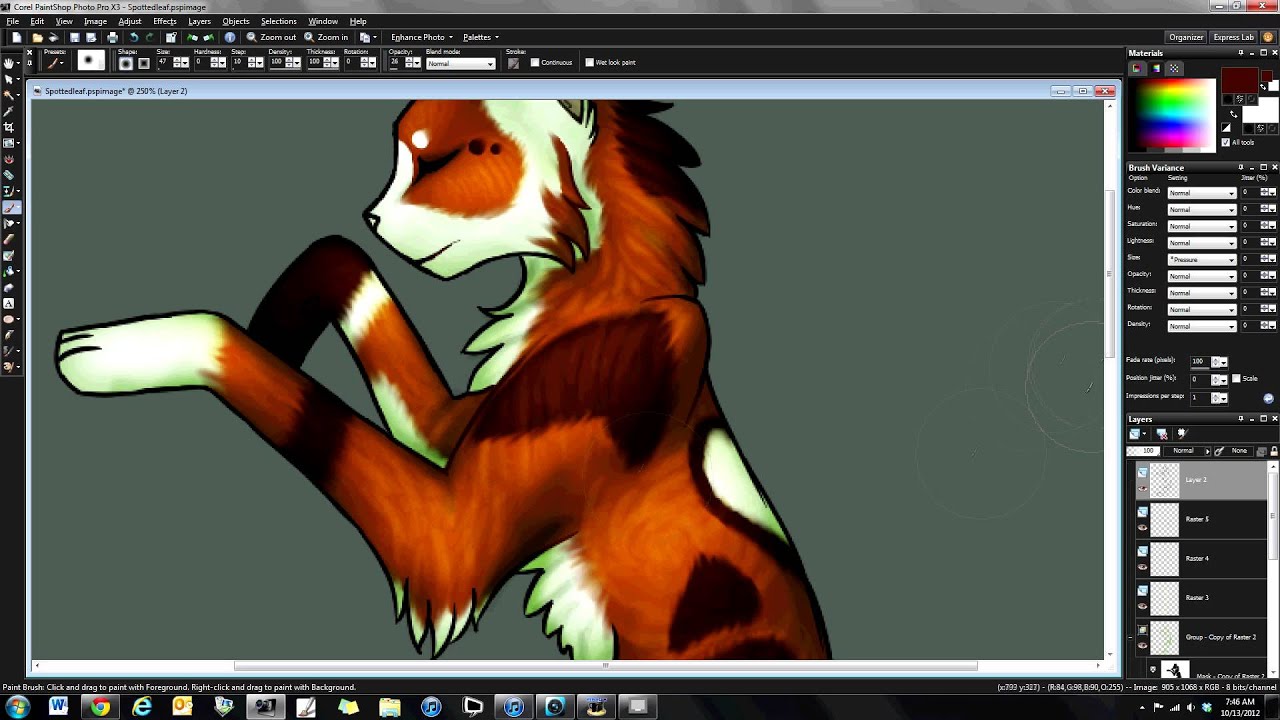Select the Pick arrow tool
The width and height of the screenshot is (1280, 720).
[x=9, y=79]
